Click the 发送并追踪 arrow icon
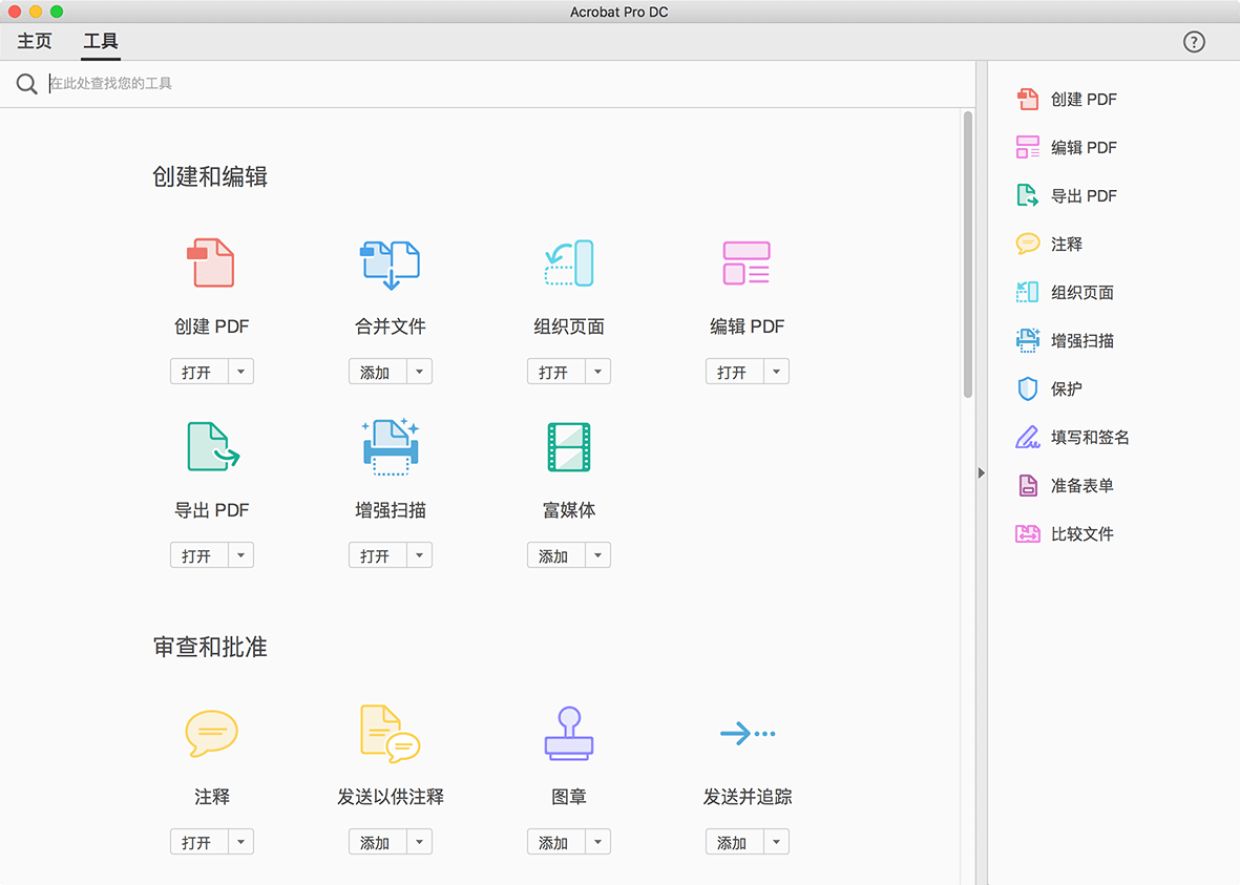The width and height of the screenshot is (1240, 885). (x=747, y=734)
